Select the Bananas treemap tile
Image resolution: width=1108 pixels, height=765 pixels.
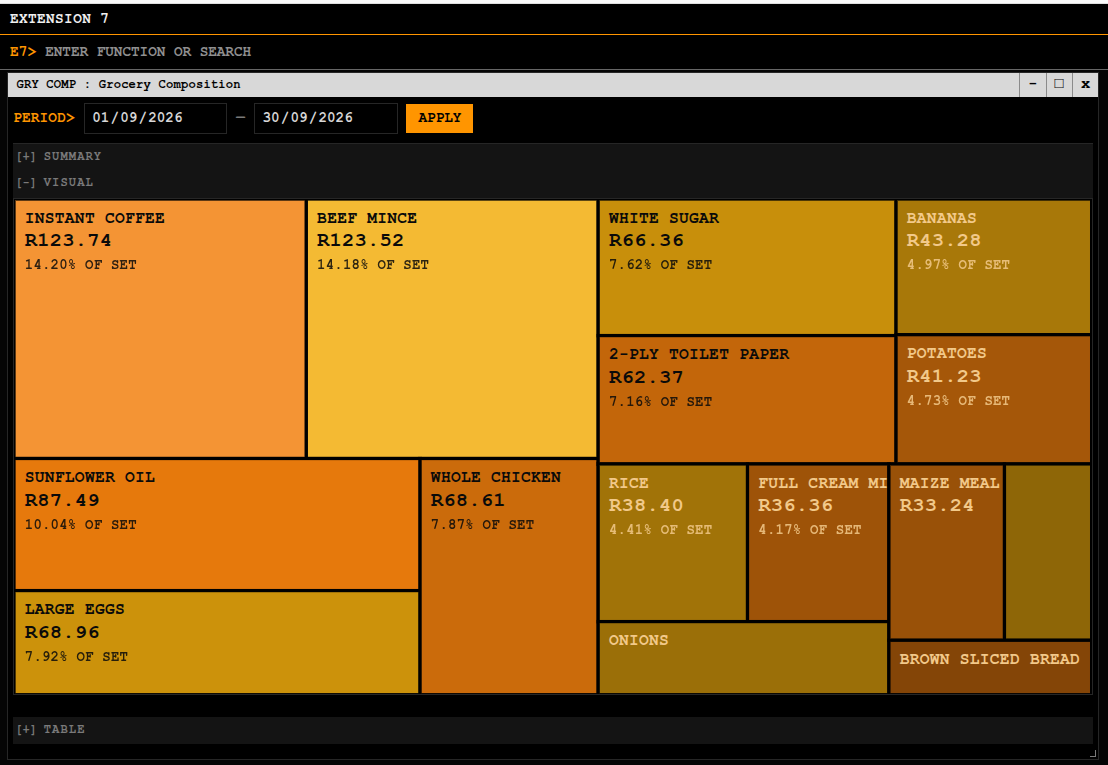(x=994, y=267)
